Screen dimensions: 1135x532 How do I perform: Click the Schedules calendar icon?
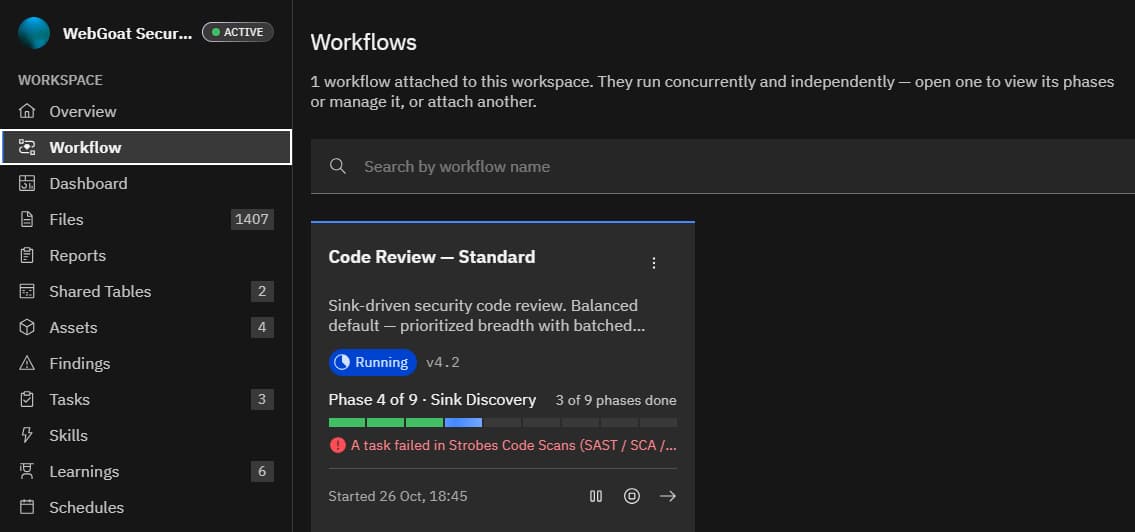point(27,507)
